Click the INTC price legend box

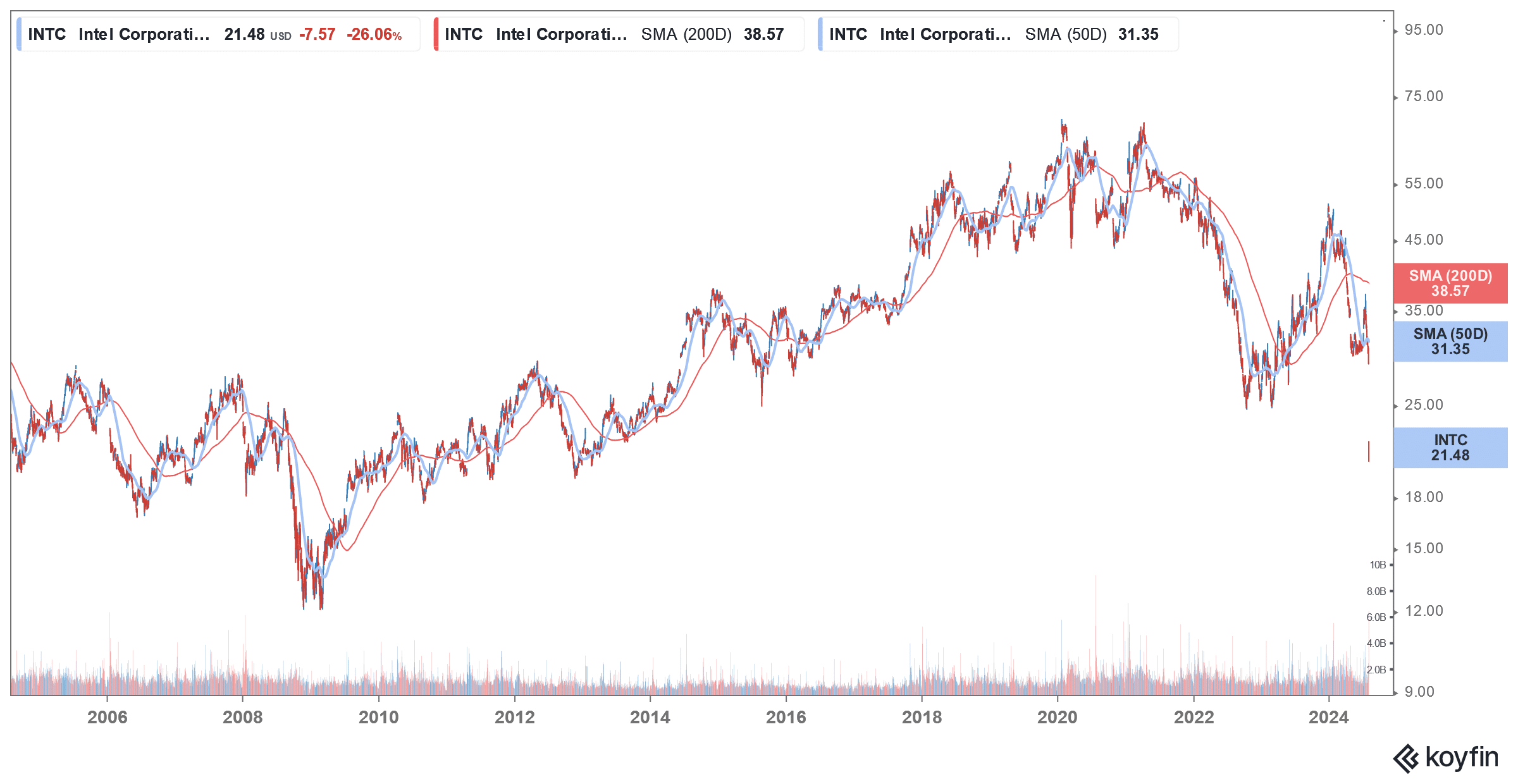218,34
